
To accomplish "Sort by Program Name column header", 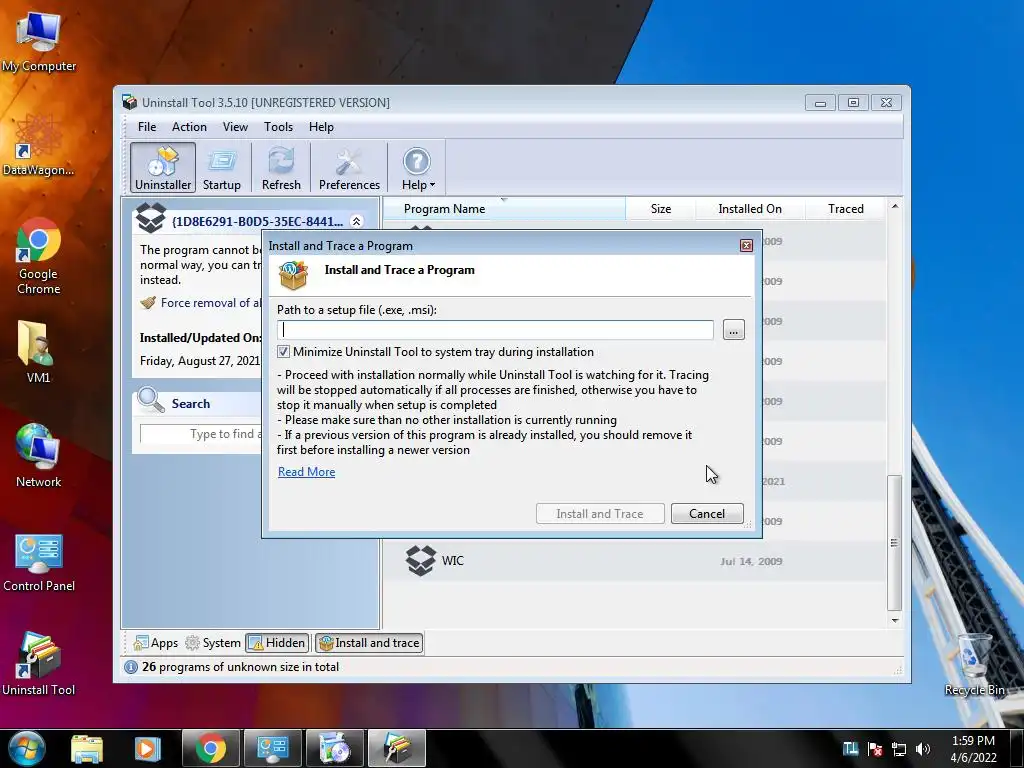I will pyautogui.click(x=504, y=208).
